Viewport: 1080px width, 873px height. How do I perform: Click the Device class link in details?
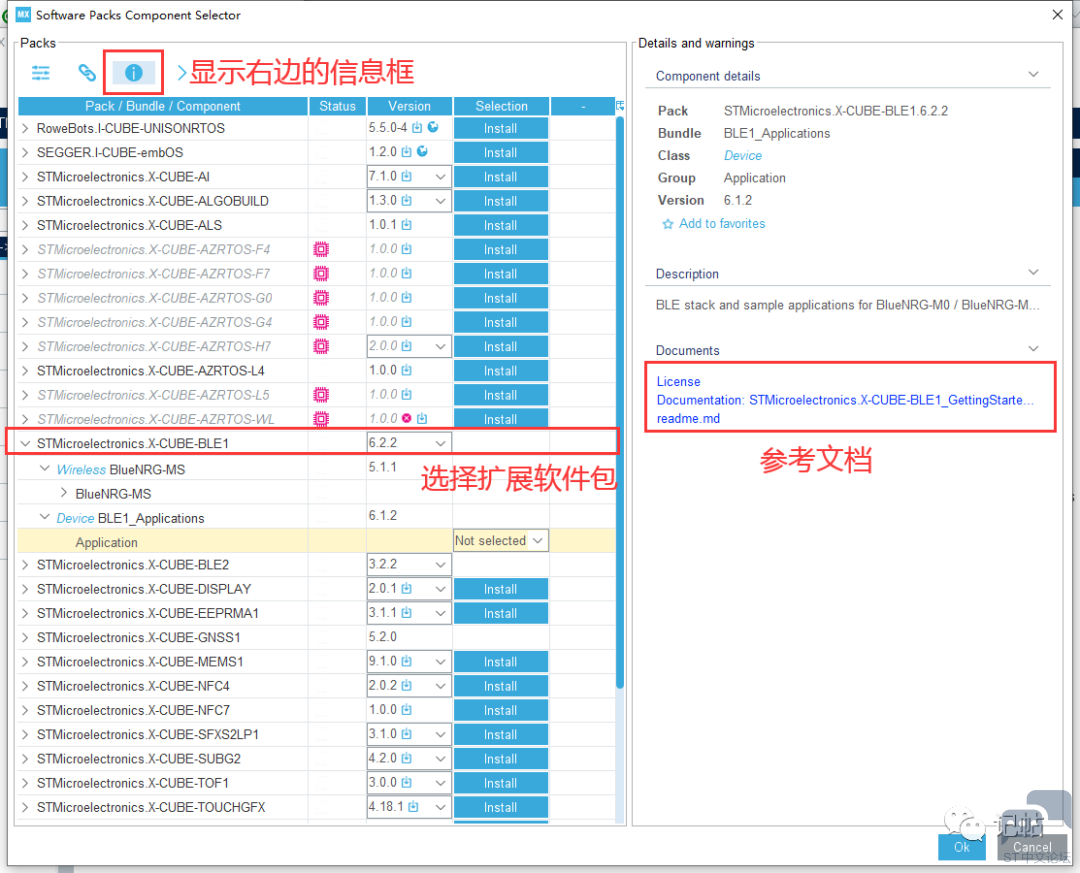[742, 156]
